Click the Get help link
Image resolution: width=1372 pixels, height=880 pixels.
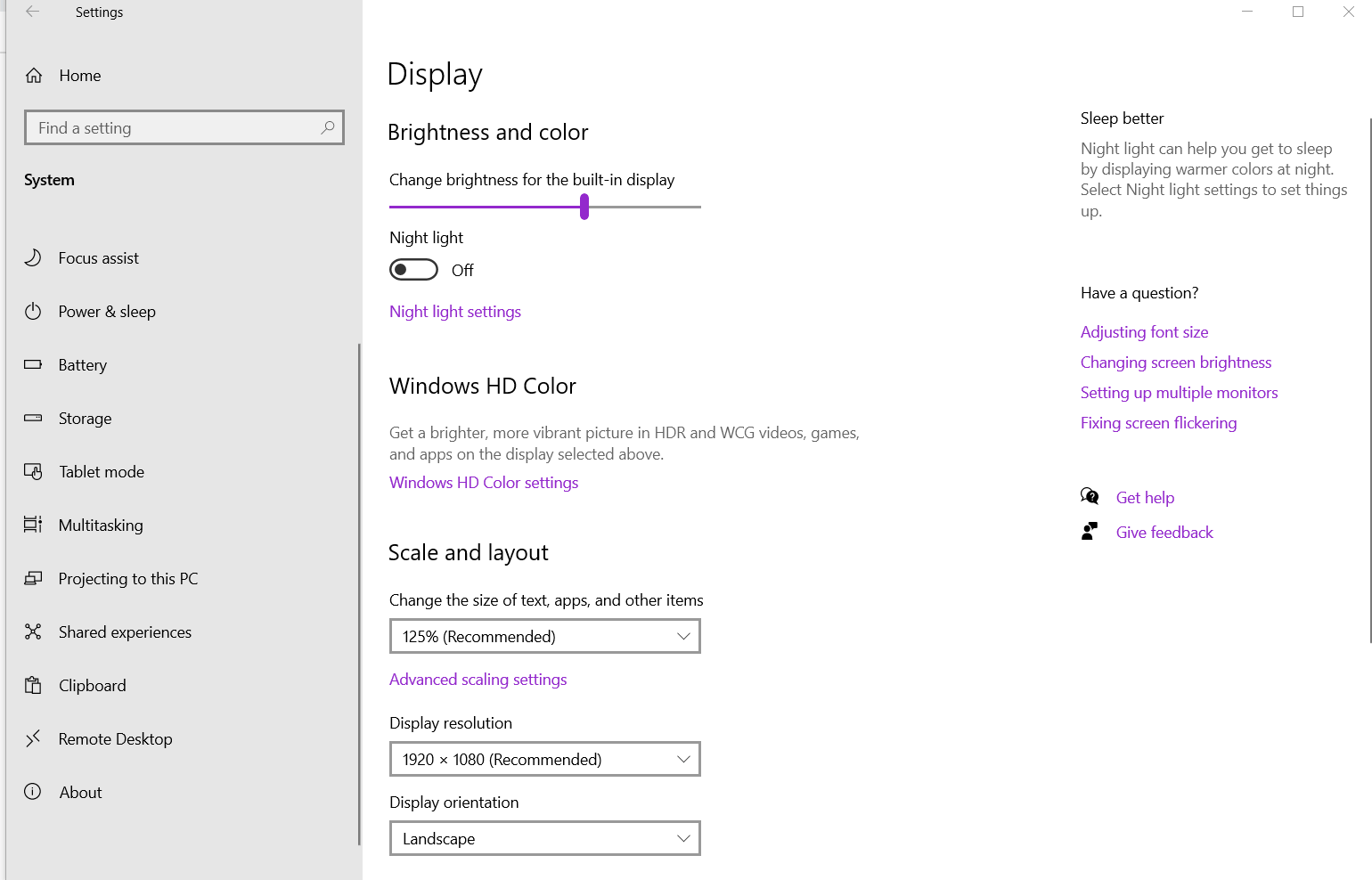click(x=1146, y=498)
